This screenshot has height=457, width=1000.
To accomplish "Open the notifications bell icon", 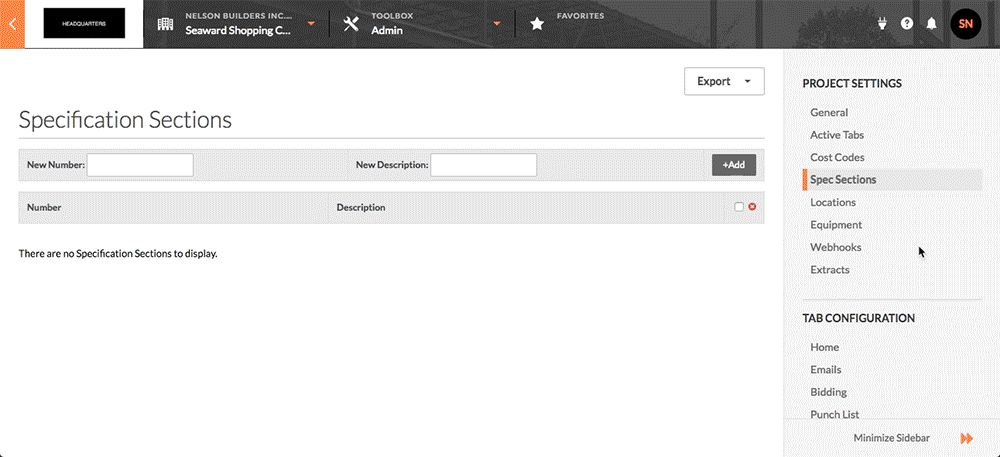I will click(x=931, y=24).
